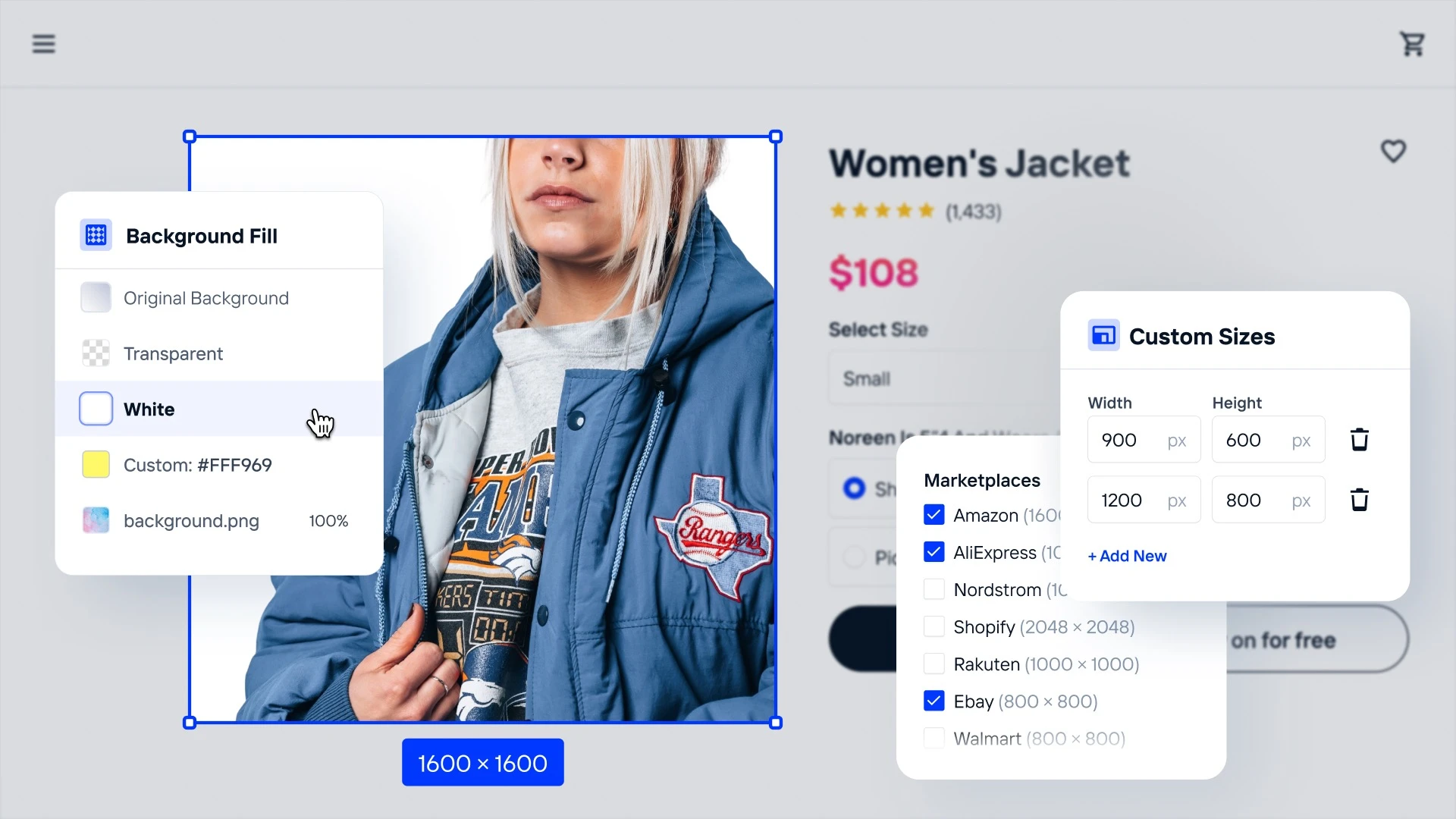The height and width of the screenshot is (819, 1456).
Task: Delete the 900 by 600 custom size
Action: [1360, 440]
